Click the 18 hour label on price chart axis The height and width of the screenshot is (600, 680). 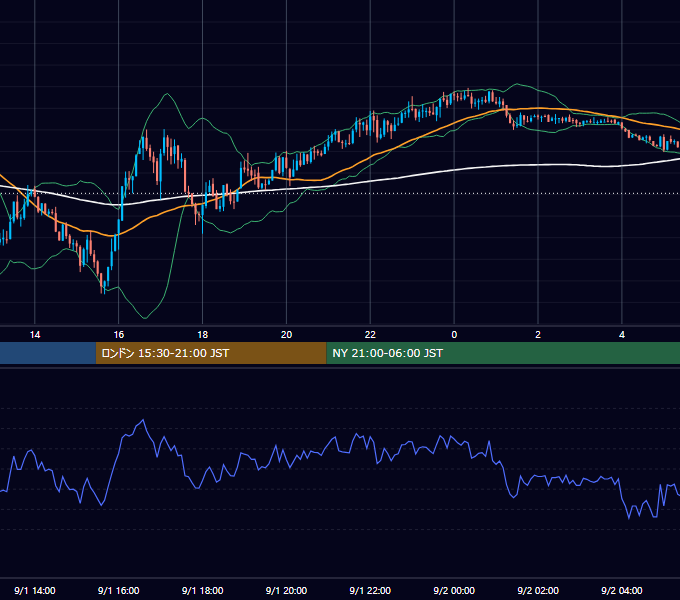[x=203, y=335]
